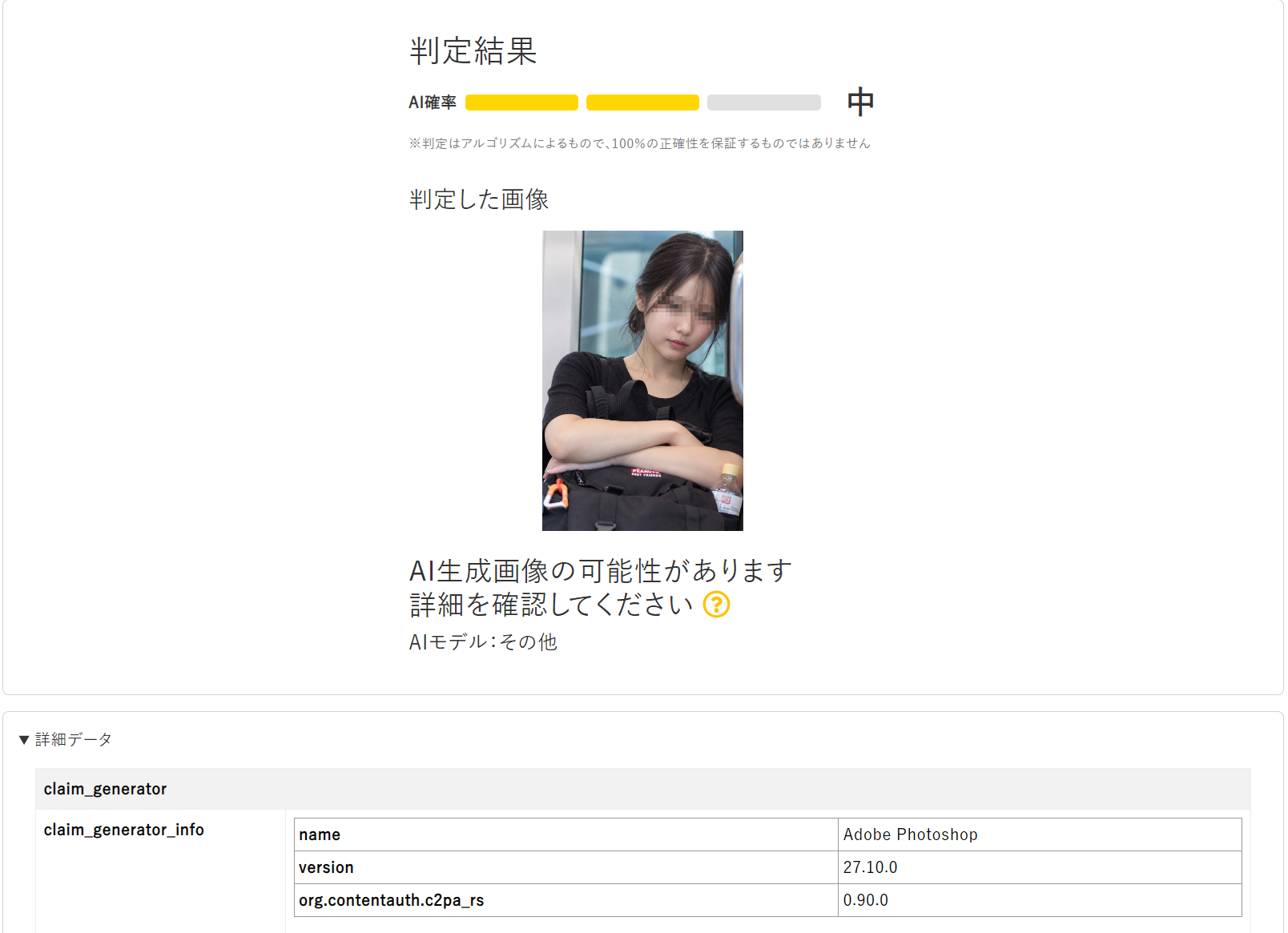
Task: Collapse the 詳細データ disclosure triangle
Action: click(24, 739)
